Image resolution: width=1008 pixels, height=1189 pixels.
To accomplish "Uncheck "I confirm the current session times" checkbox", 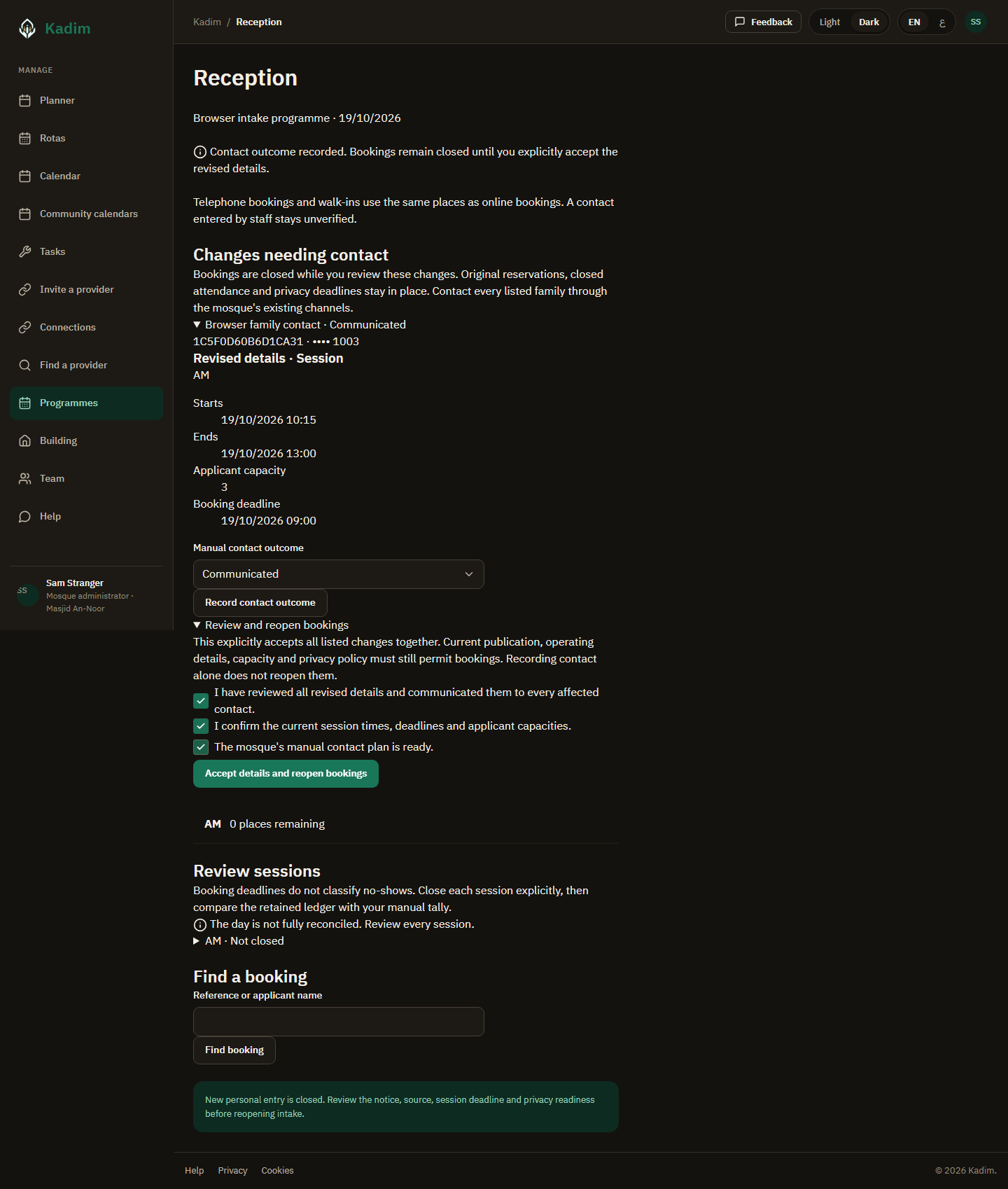I will tap(201, 726).
